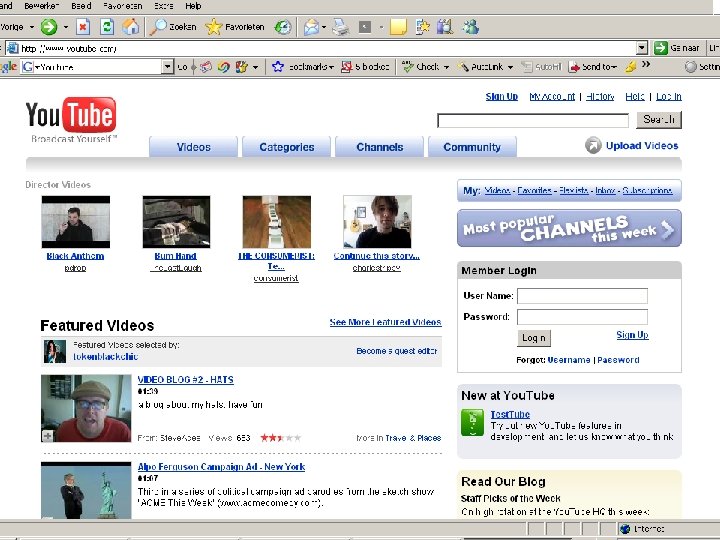
Task: Click Most popular Channels this week banner
Action: (569, 228)
